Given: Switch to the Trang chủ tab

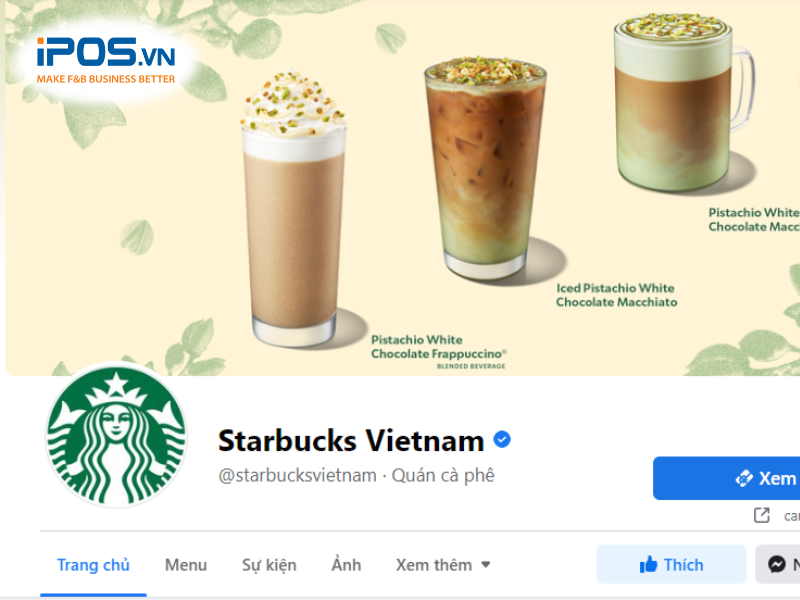Looking at the screenshot, I should [93, 565].
